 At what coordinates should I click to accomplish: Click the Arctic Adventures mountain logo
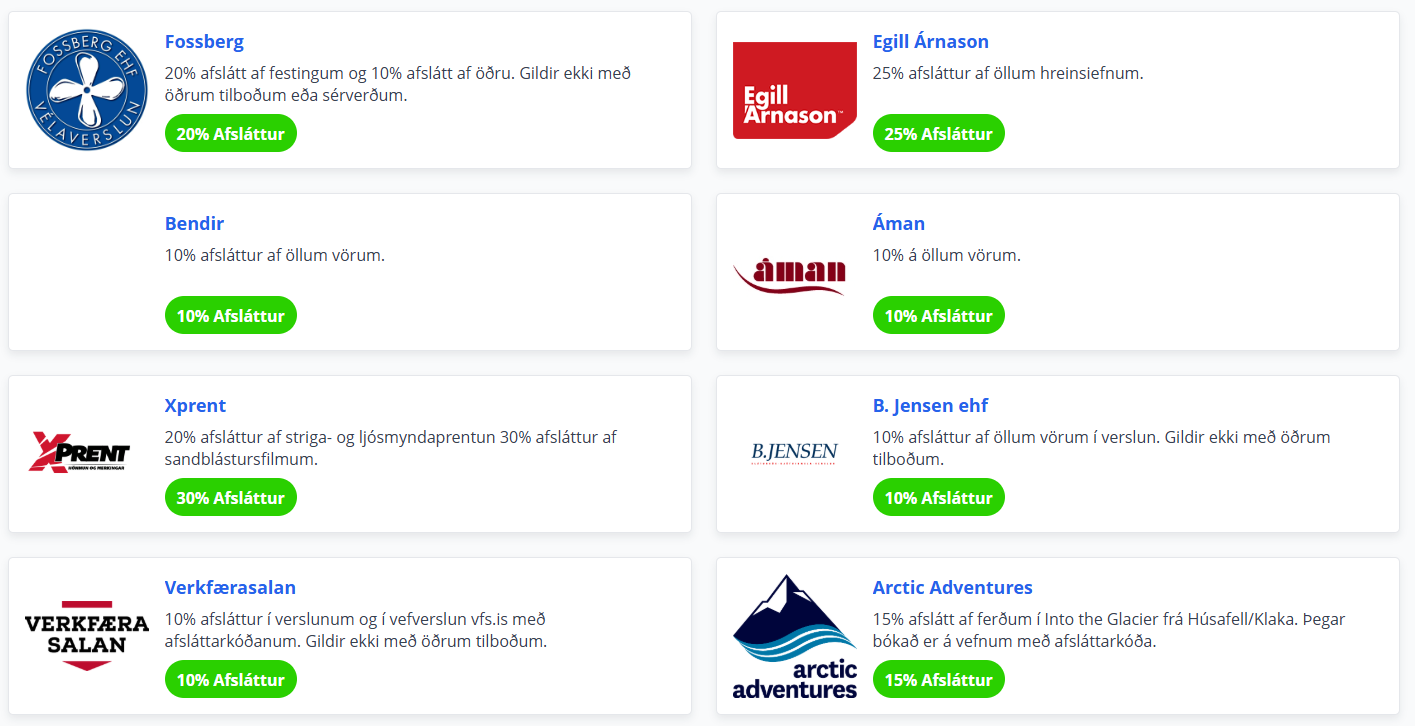(794, 635)
